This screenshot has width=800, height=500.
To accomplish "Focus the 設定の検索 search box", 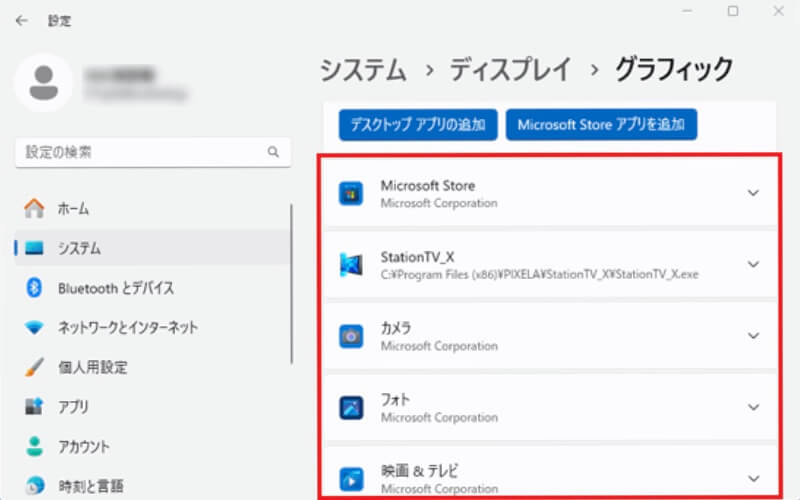I will pyautogui.click(x=153, y=152).
